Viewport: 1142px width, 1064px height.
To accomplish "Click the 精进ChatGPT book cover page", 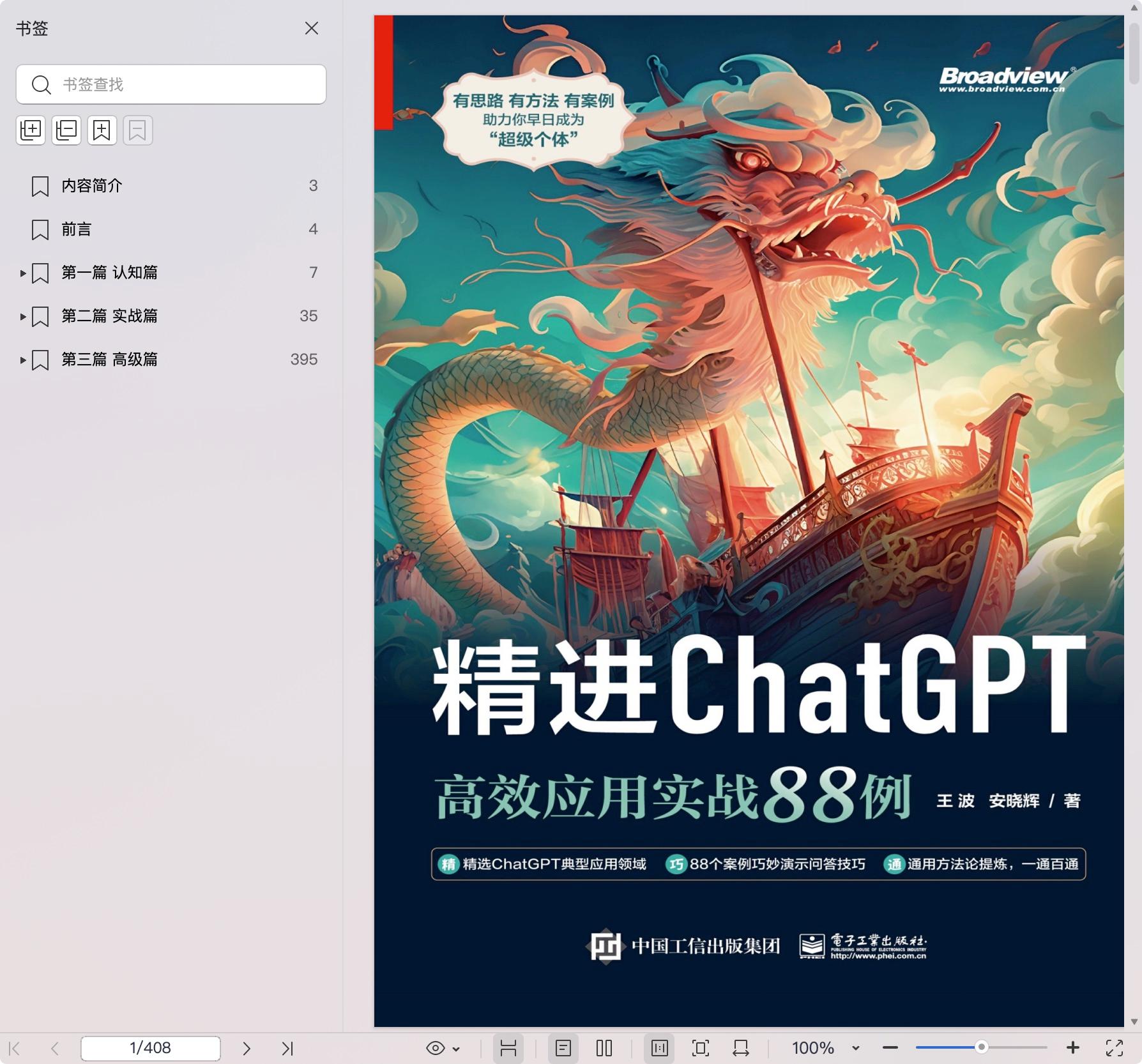I will (x=749, y=521).
